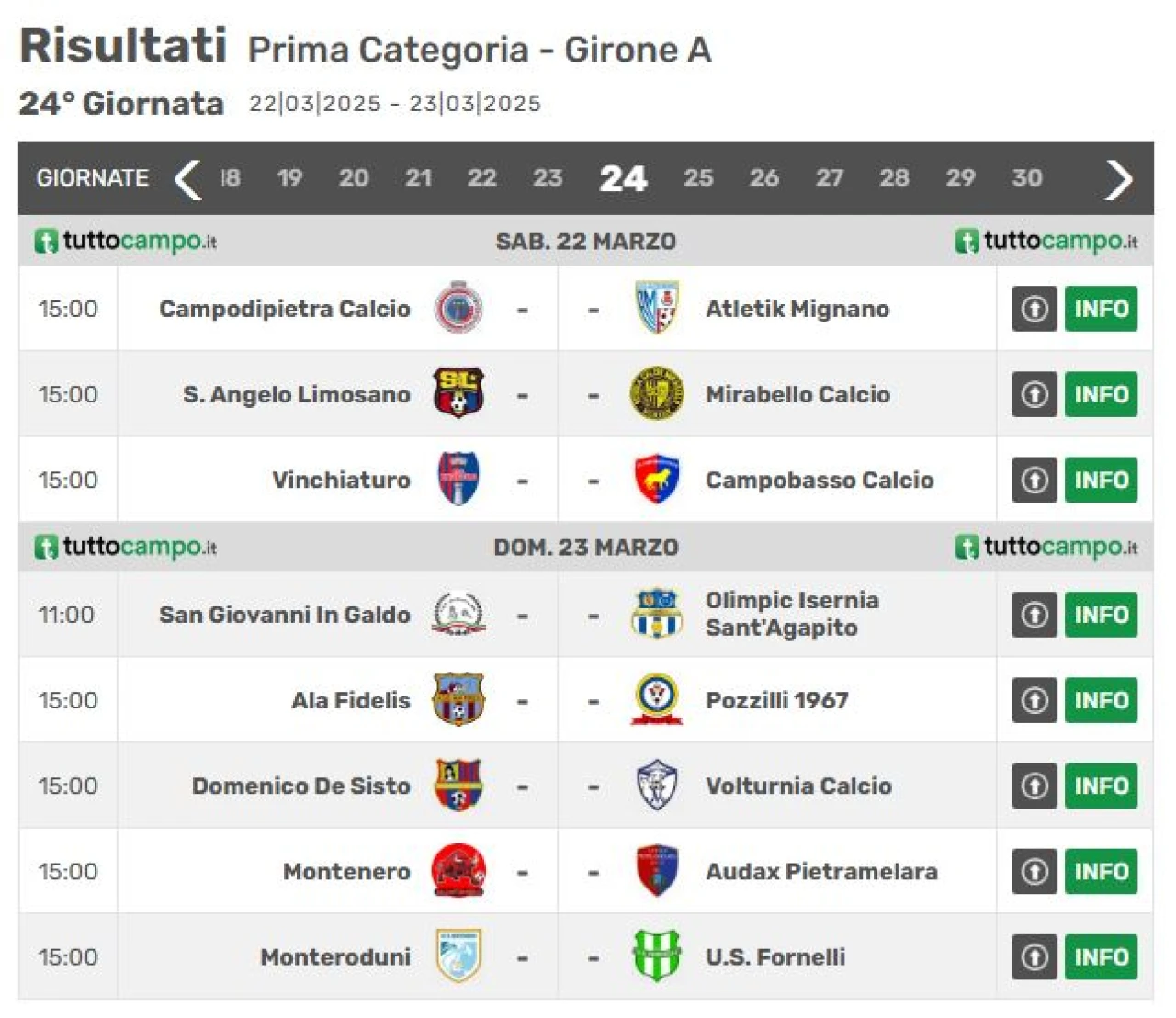This screenshot has height=1018, width=1176.
Task: Open INFO for Ala Fidelis vs Pozzilli
Action: point(1102,701)
